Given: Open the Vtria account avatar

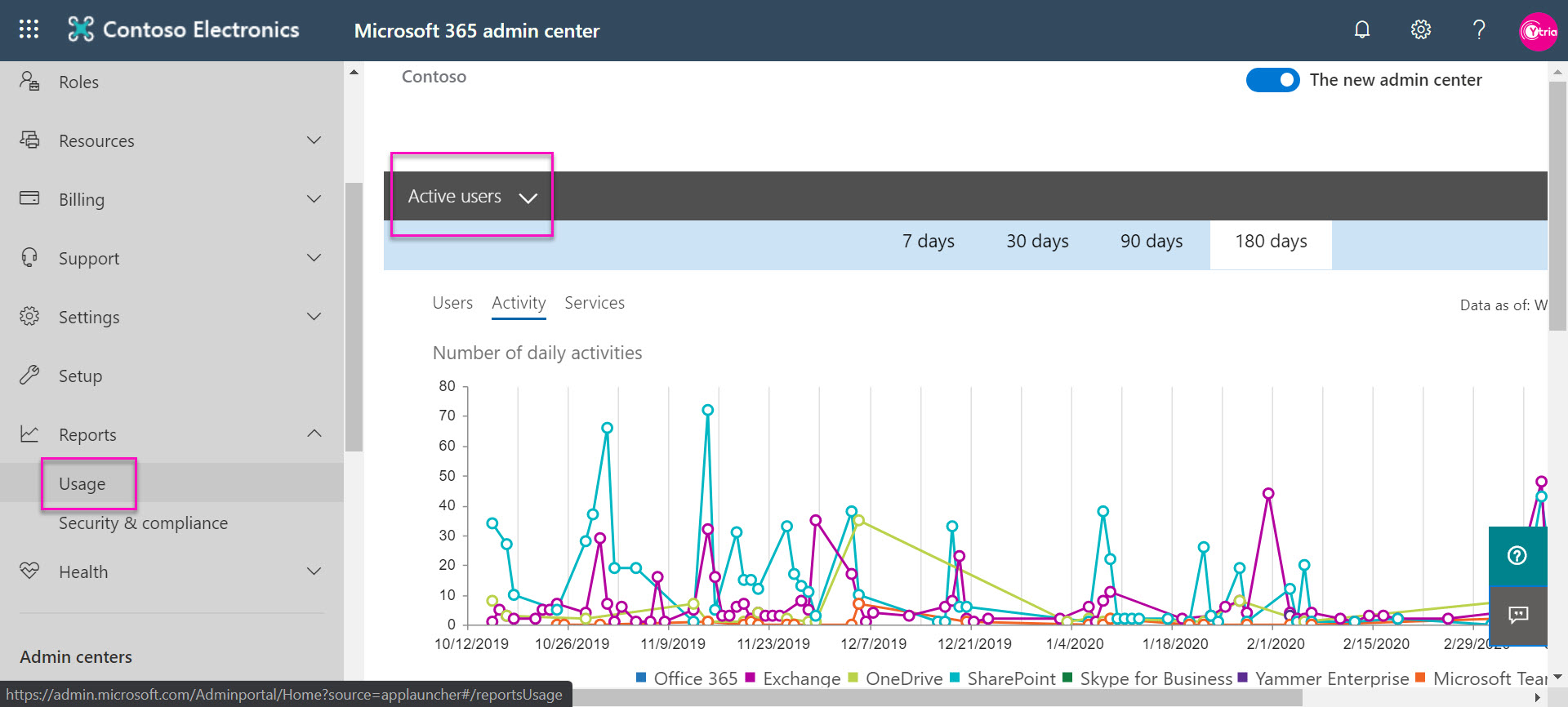Looking at the screenshot, I should 1538,31.
